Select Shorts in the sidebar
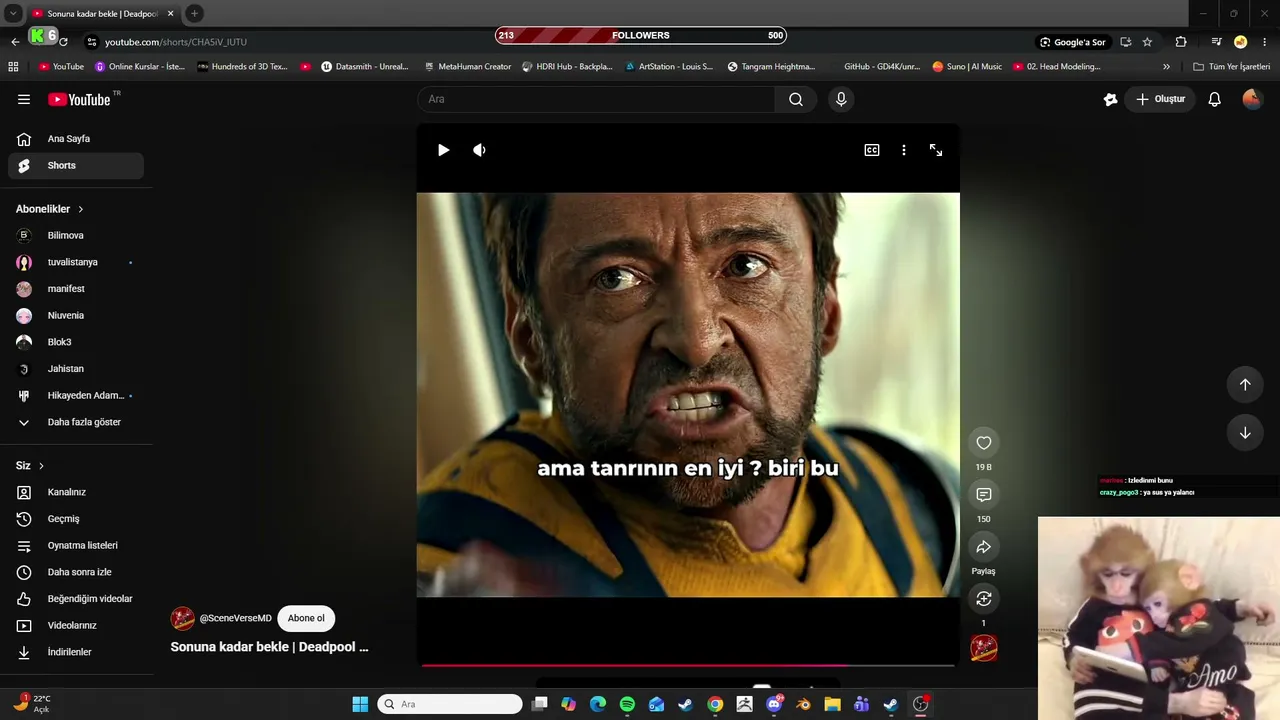Screen dimensions: 1280x720 click(76, 166)
